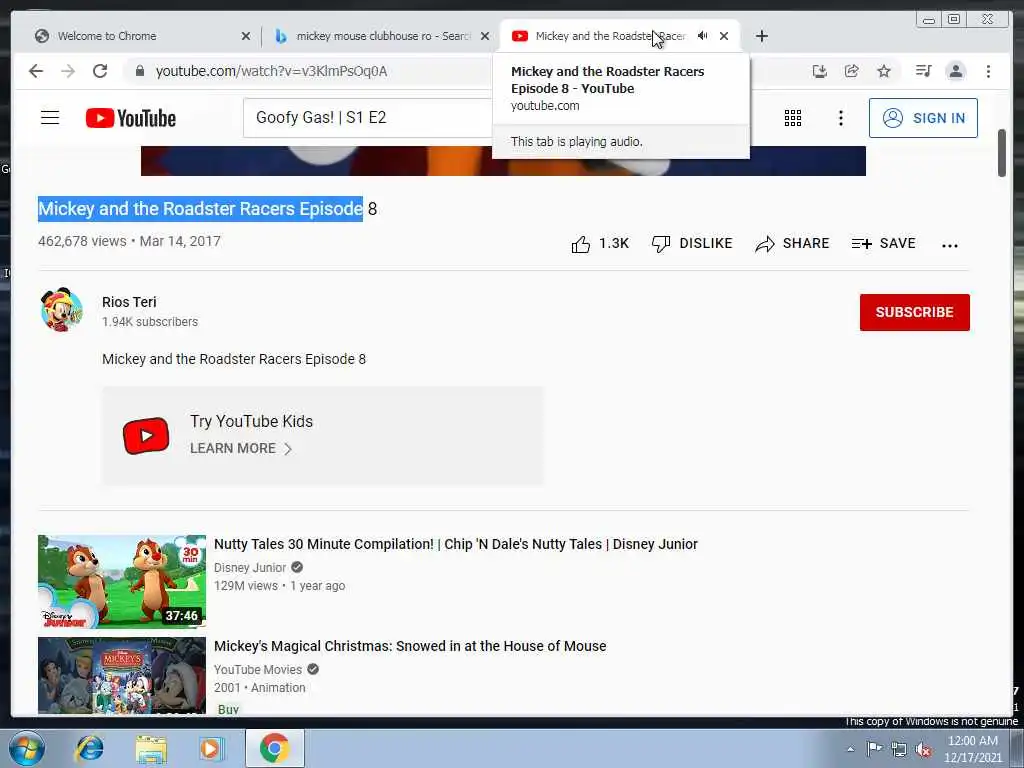Open the YouTube hamburger guide menu
This screenshot has height=768, width=1024.
tap(50, 118)
